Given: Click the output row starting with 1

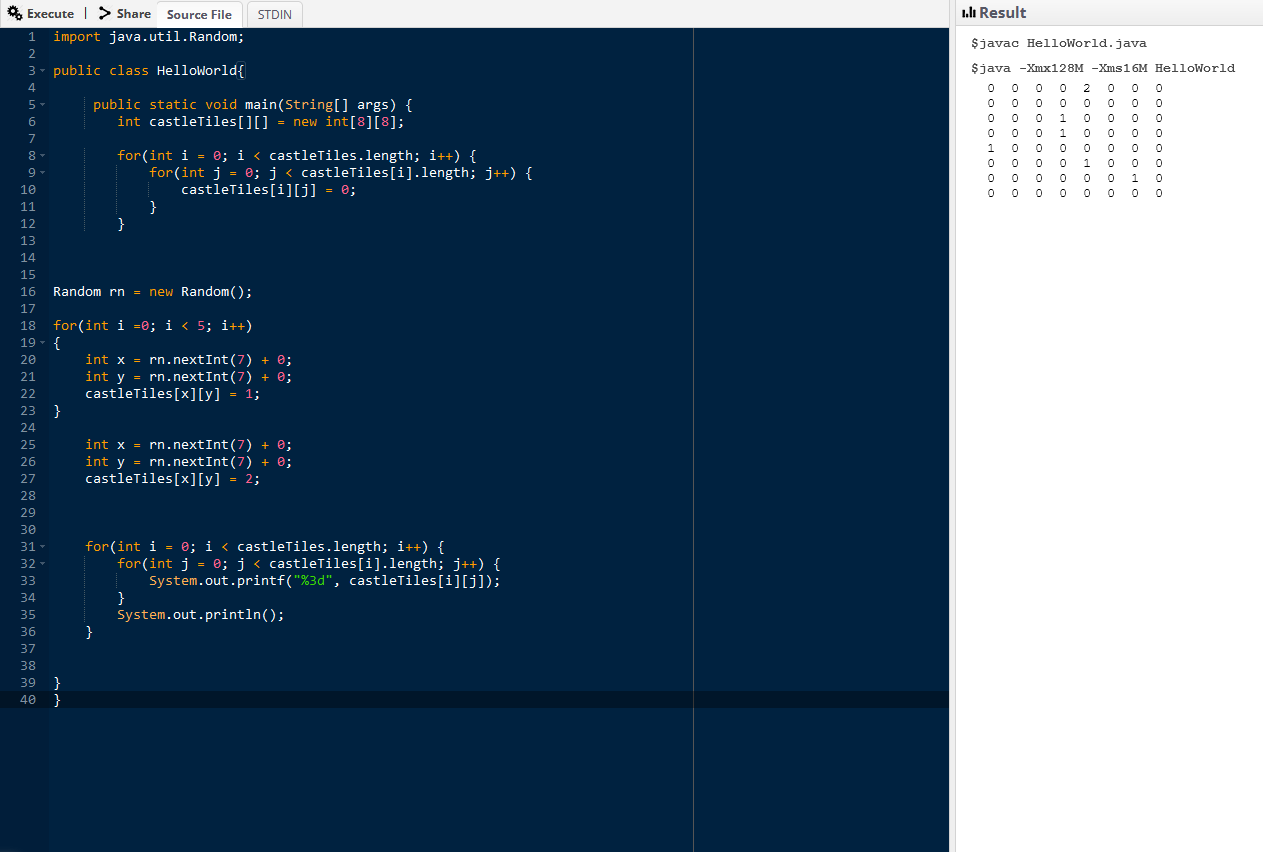Looking at the screenshot, I should tap(1075, 148).
